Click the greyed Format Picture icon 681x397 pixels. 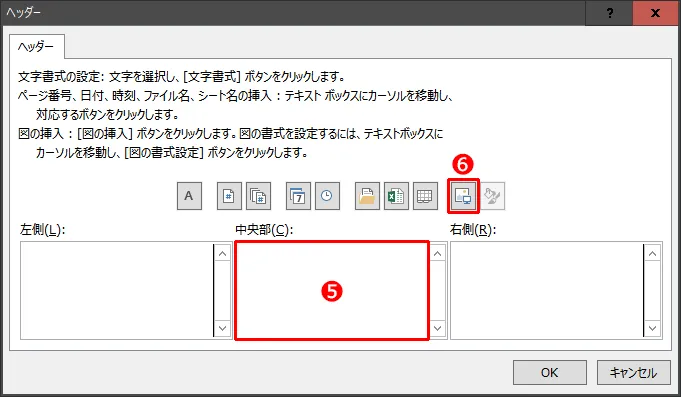[x=493, y=196]
